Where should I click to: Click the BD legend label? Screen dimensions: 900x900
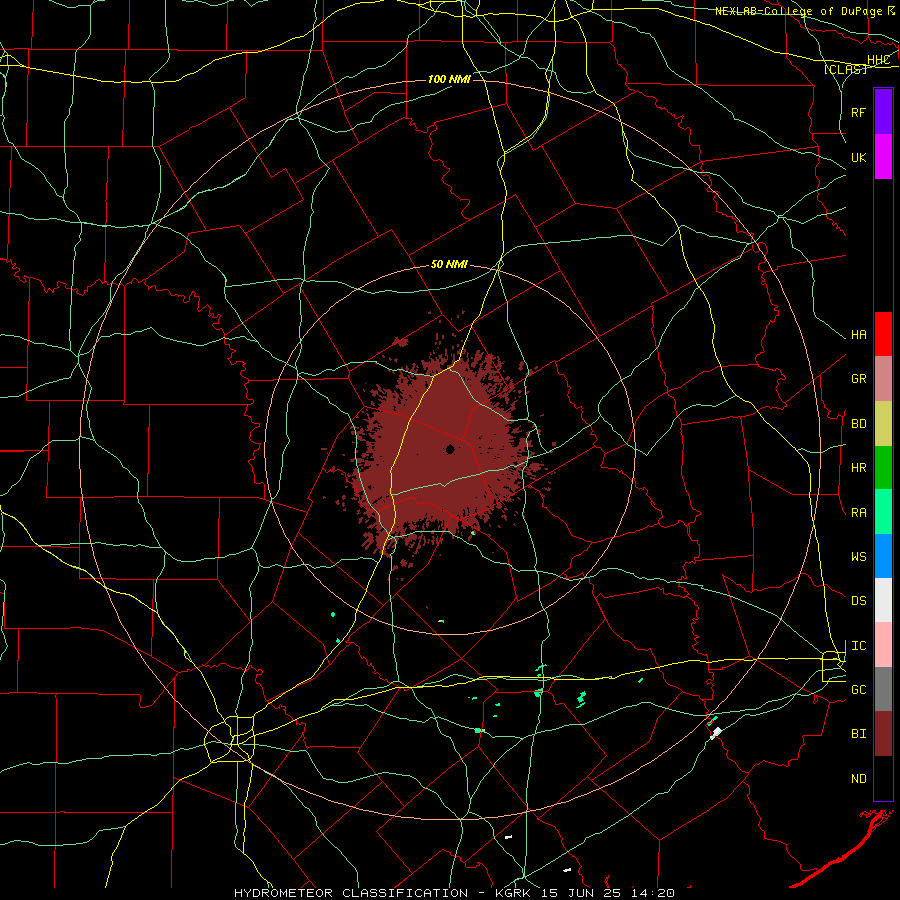(859, 424)
